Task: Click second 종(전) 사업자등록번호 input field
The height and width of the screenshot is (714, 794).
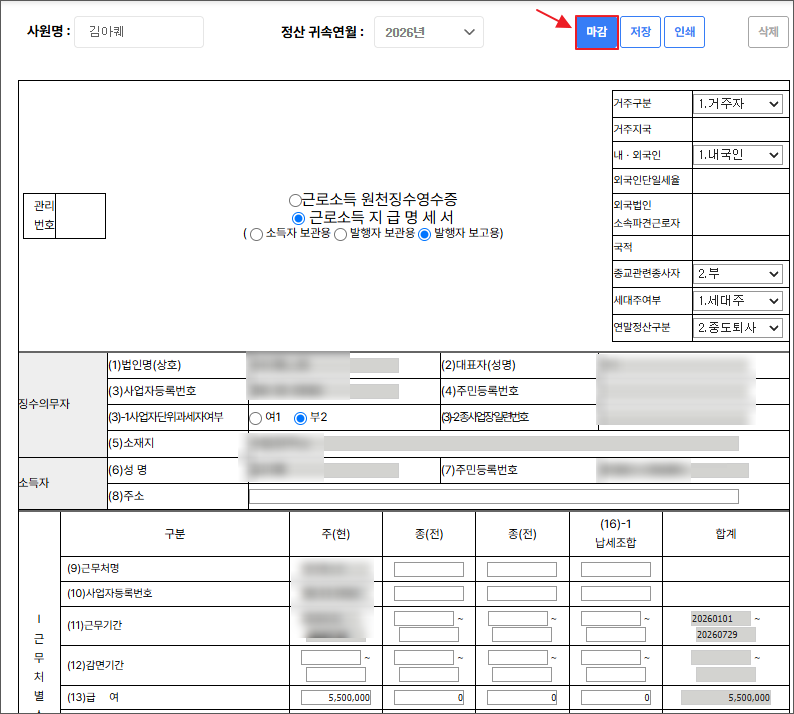Action: coord(522,593)
